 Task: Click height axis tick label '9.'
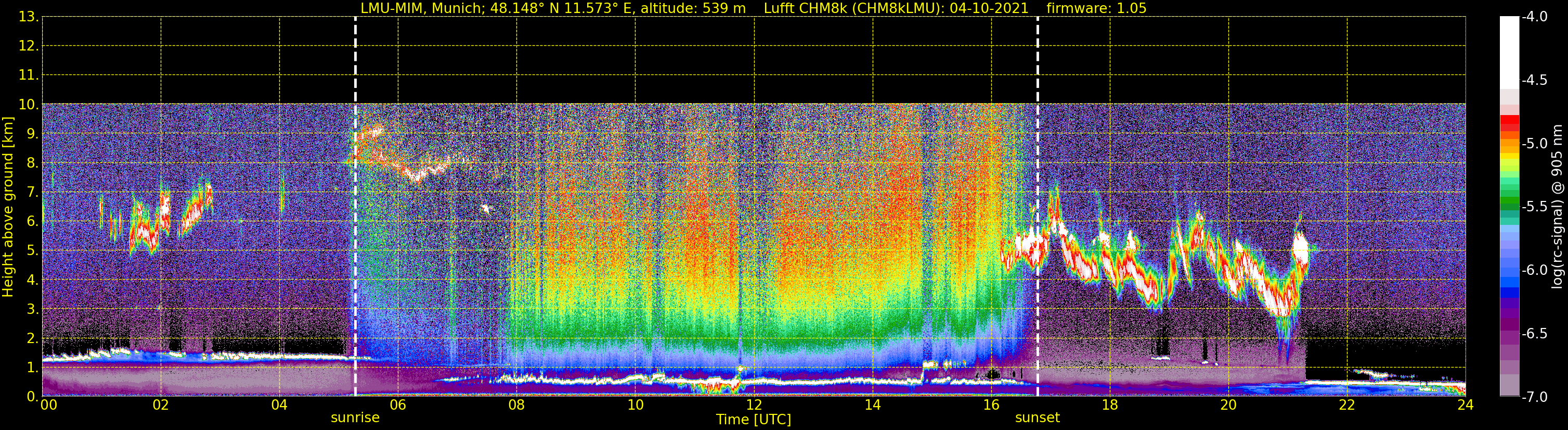tap(32, 134)
